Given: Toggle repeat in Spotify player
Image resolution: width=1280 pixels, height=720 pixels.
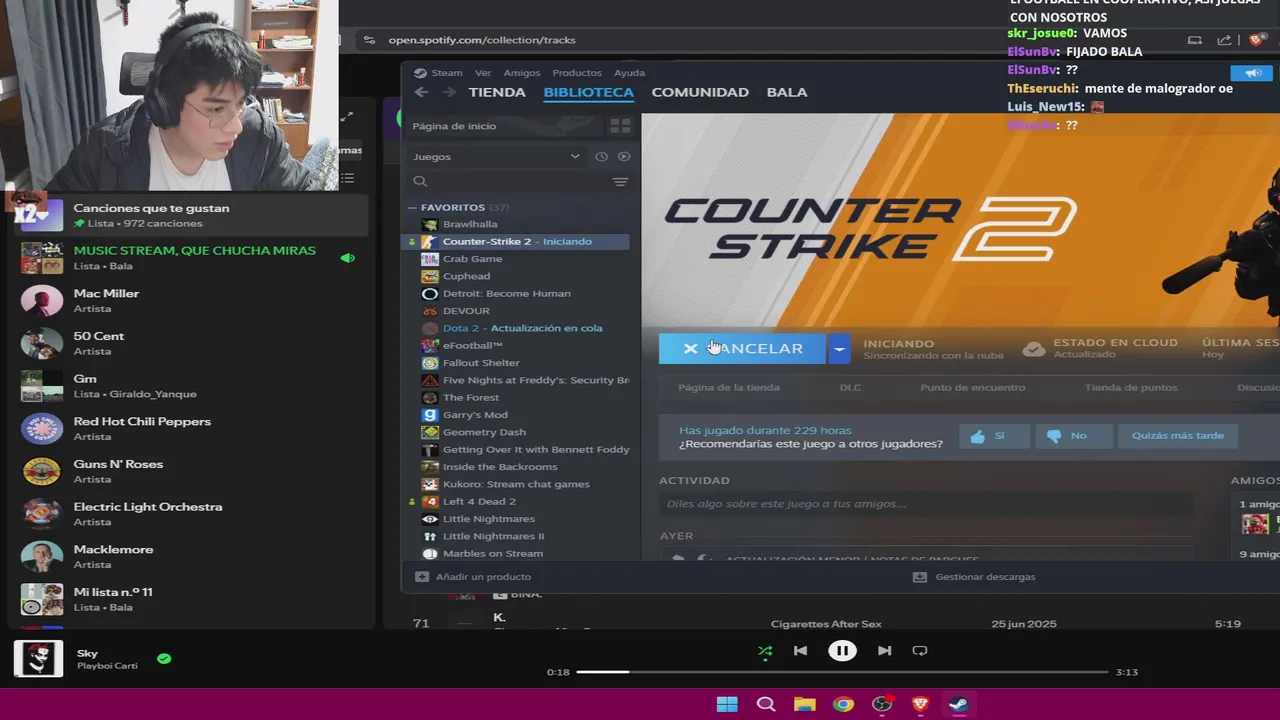Looking at the screenshot, I should [x=920, y=651].
